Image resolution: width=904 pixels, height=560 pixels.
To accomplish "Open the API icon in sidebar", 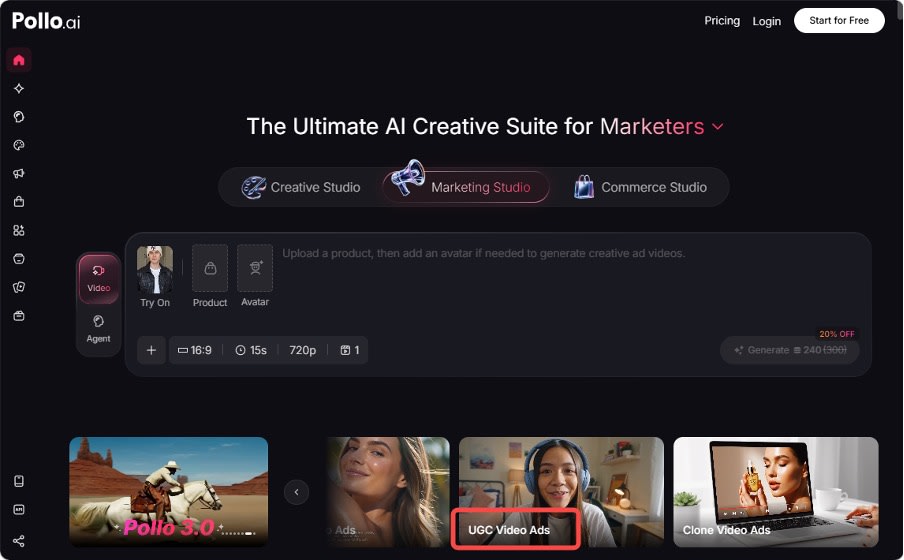I will coord(19,510).
